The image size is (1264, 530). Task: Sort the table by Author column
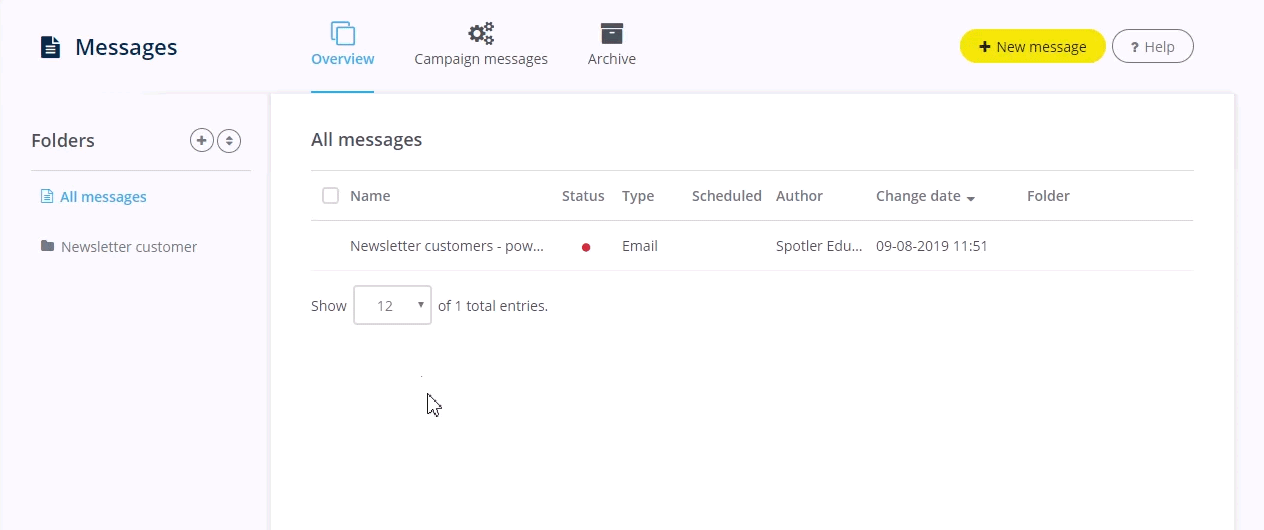tap(799, 196)
